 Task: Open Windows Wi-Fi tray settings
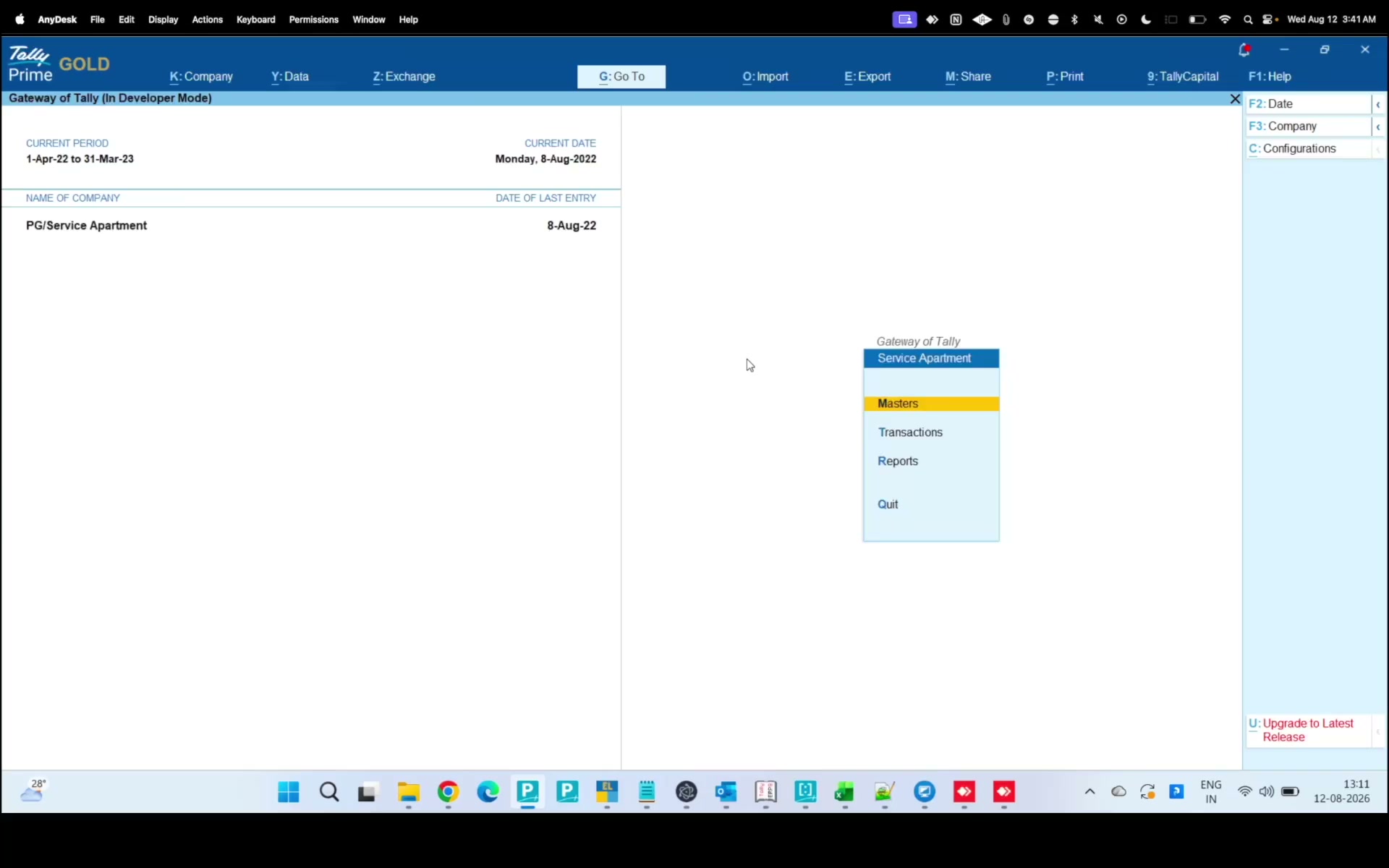tap(1244, 791)
